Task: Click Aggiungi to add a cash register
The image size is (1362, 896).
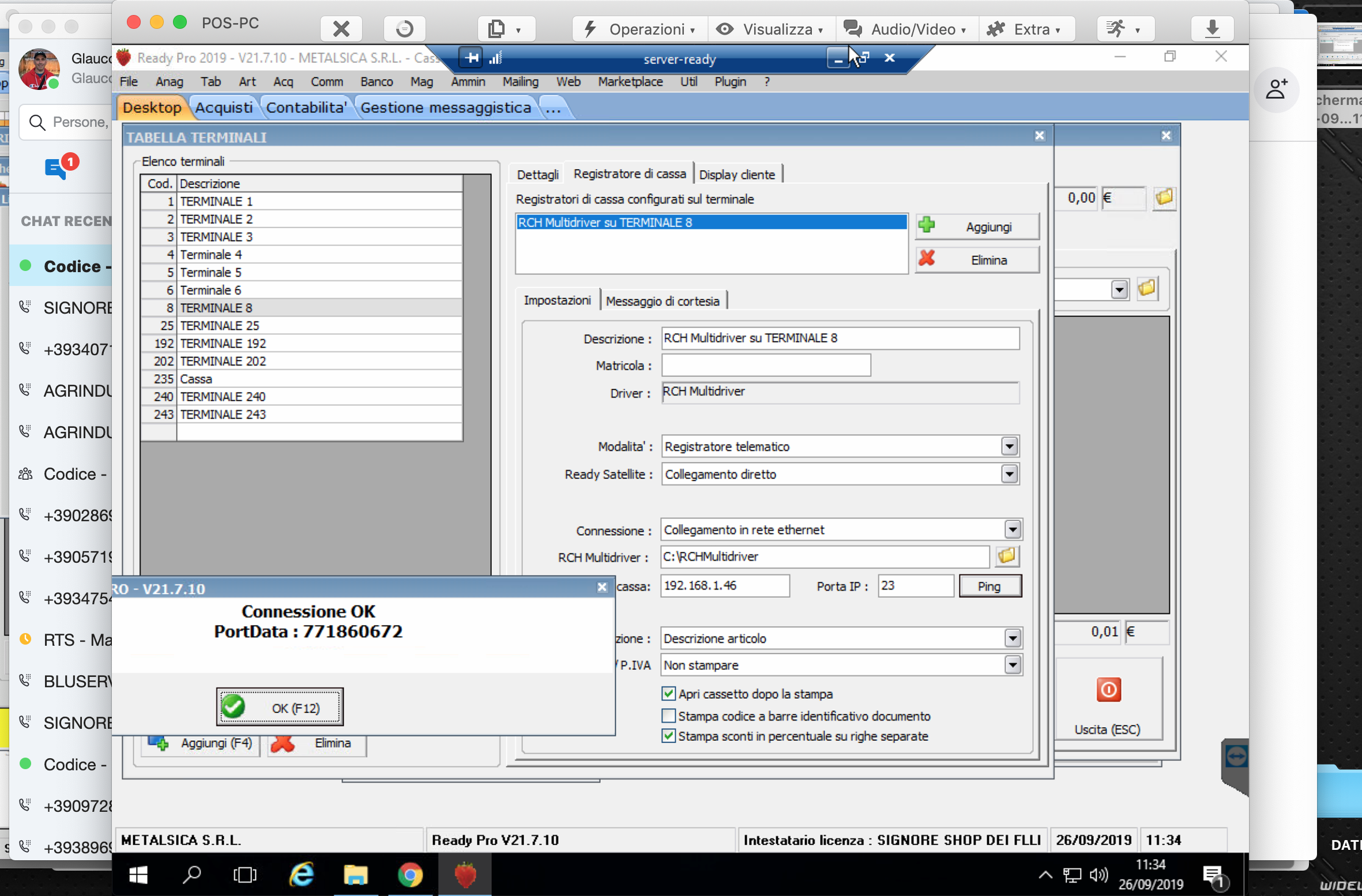Action: 977,227
